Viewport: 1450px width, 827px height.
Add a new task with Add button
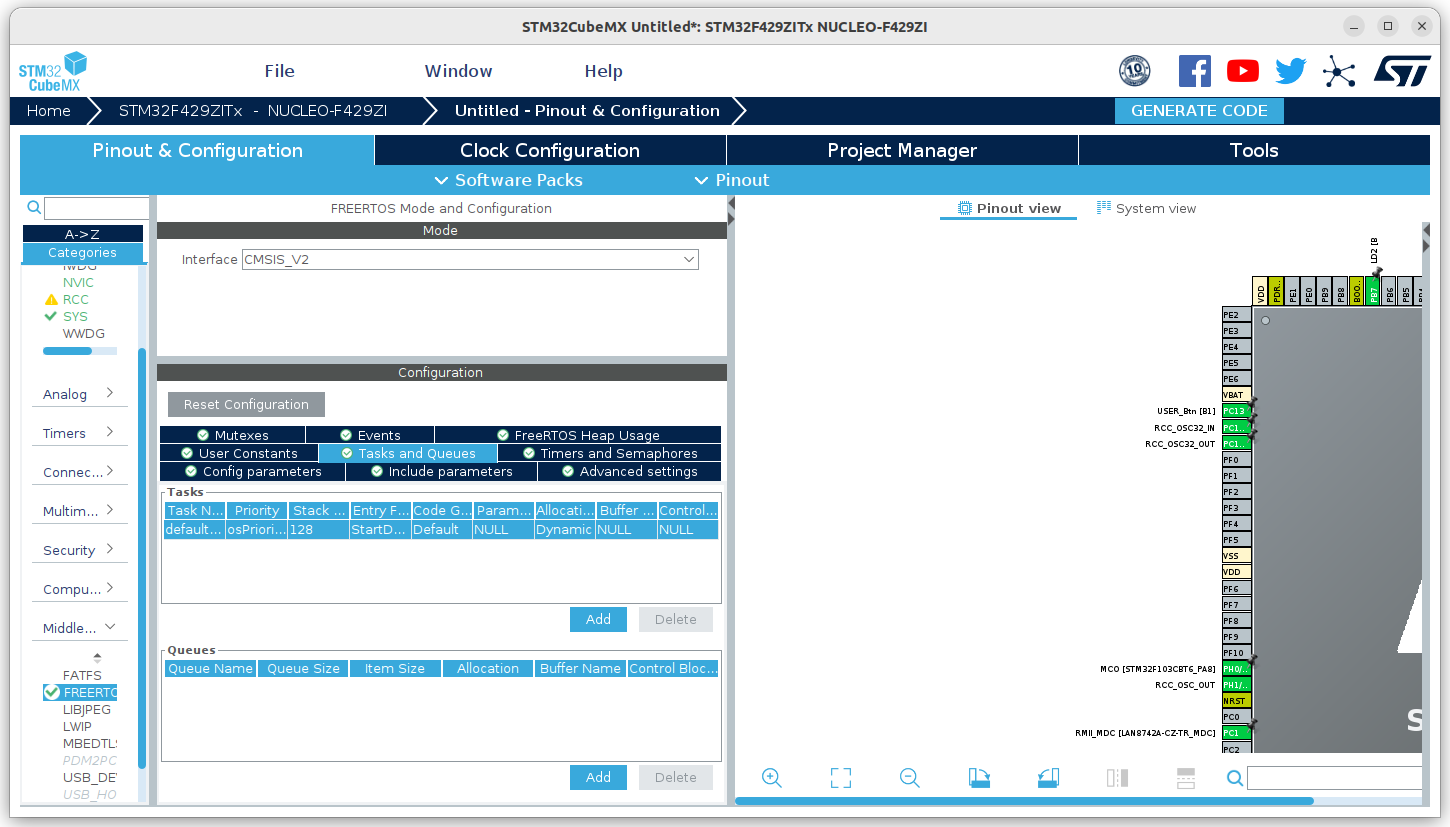pos(598,619)
